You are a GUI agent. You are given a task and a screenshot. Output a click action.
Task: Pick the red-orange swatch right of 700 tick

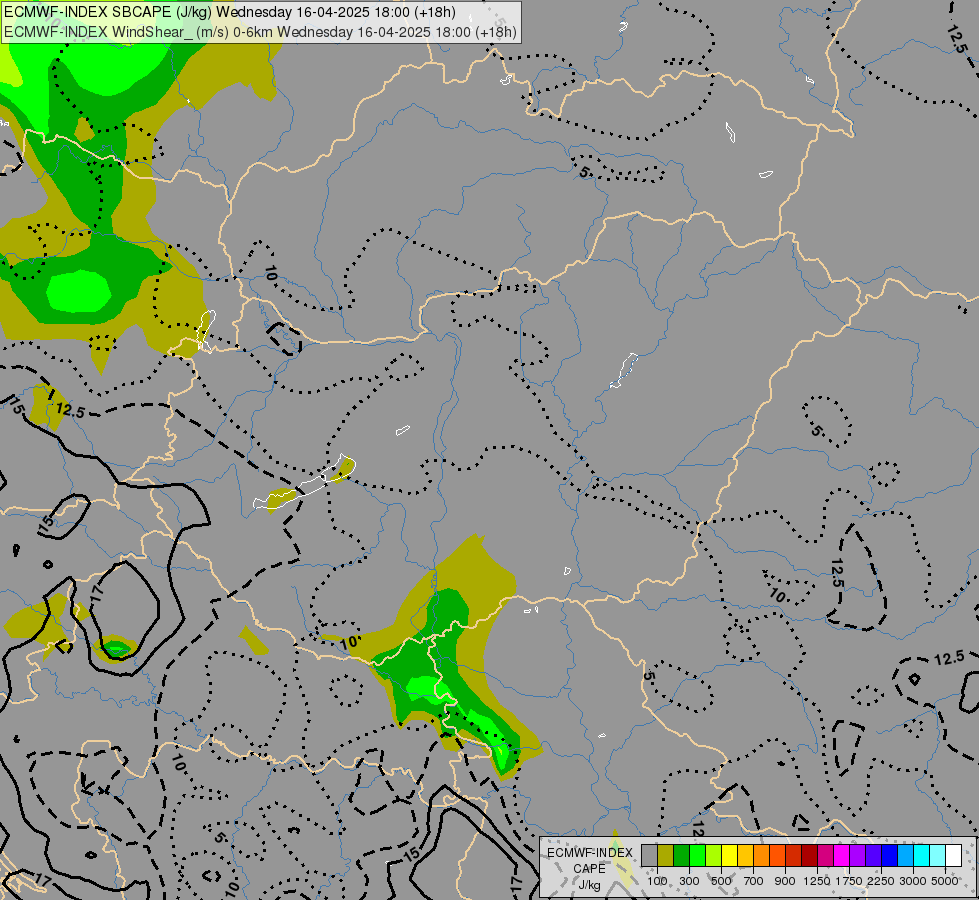coord(777,856)
